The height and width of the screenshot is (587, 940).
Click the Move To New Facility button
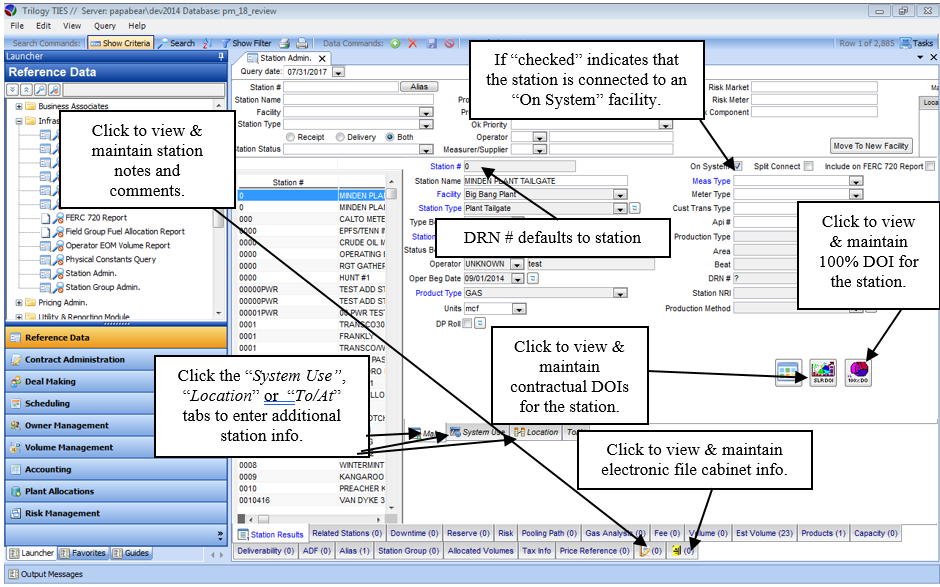click(x=871, y=146)
